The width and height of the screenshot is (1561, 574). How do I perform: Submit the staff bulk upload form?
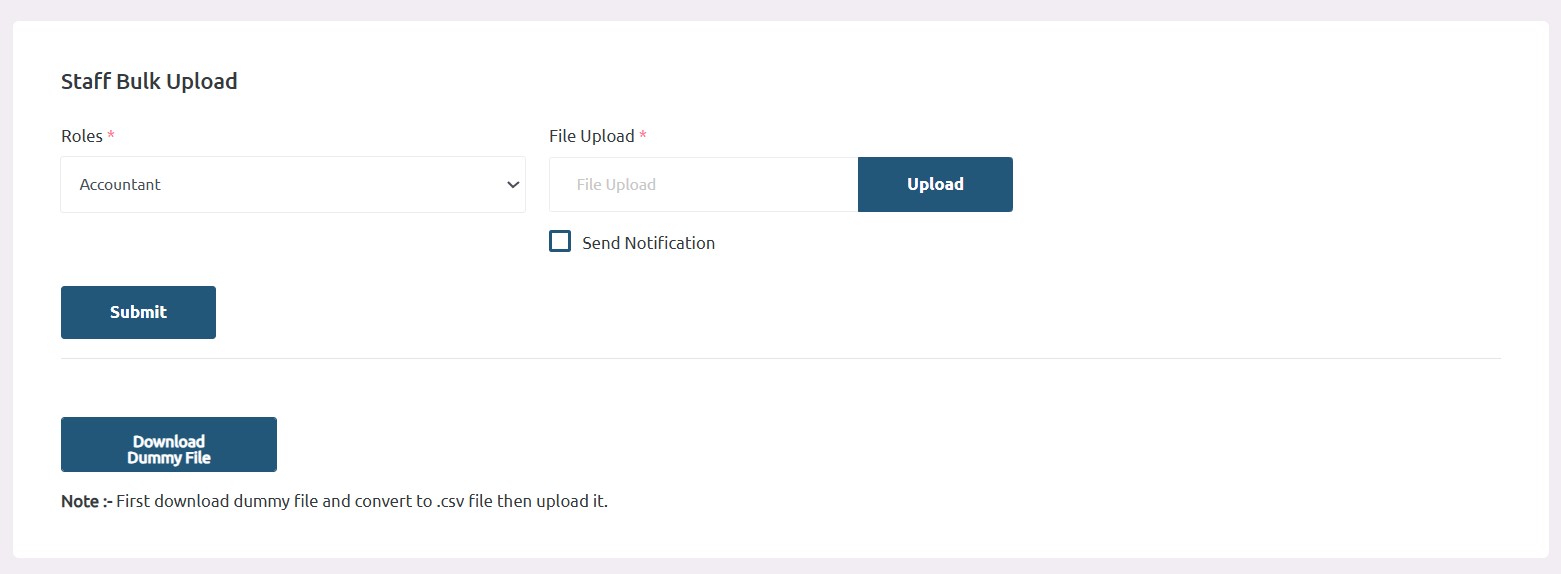(x=138, y=312)
